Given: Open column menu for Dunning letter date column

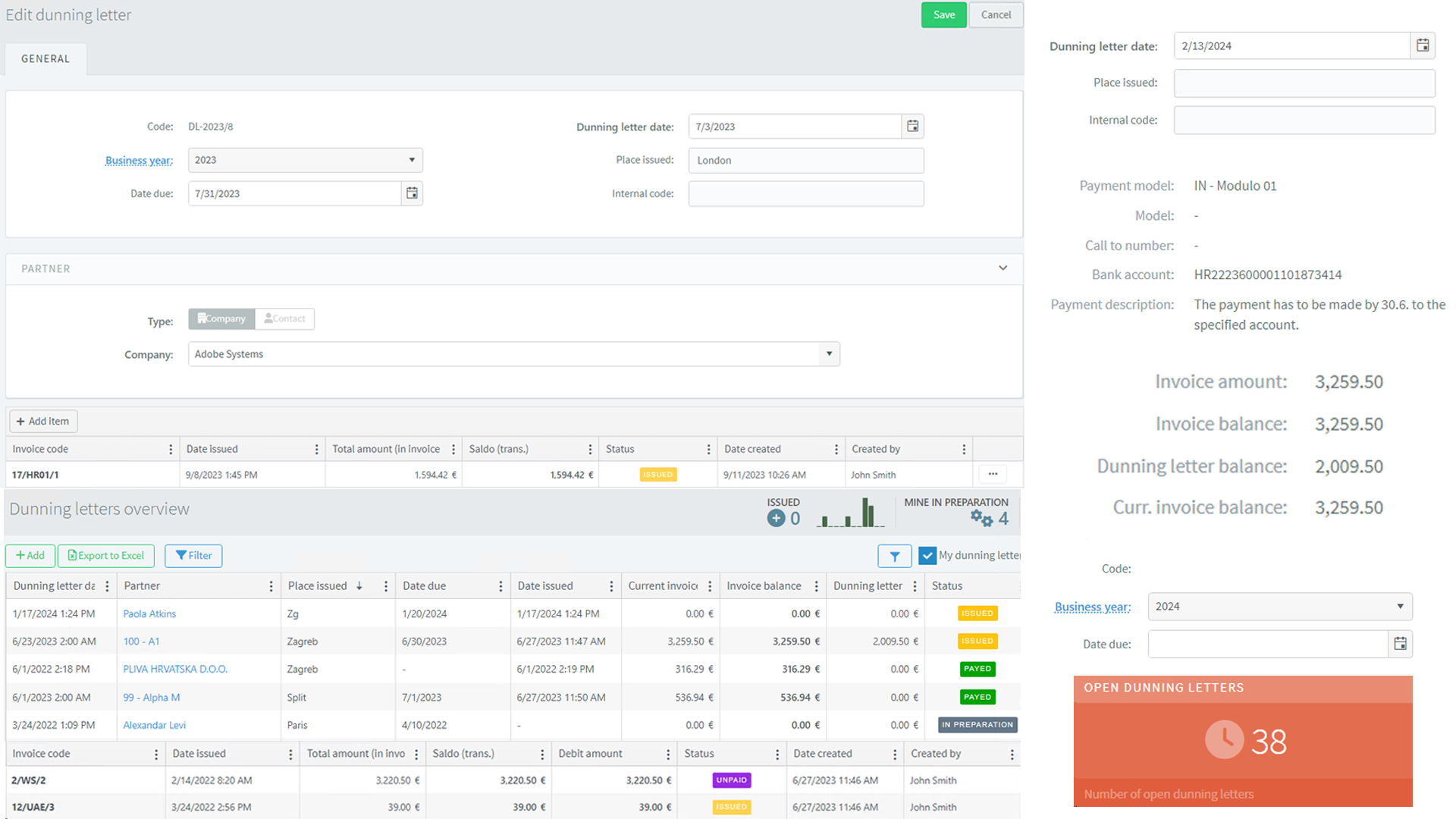Looking at the screenshot, I should [107, 586].
